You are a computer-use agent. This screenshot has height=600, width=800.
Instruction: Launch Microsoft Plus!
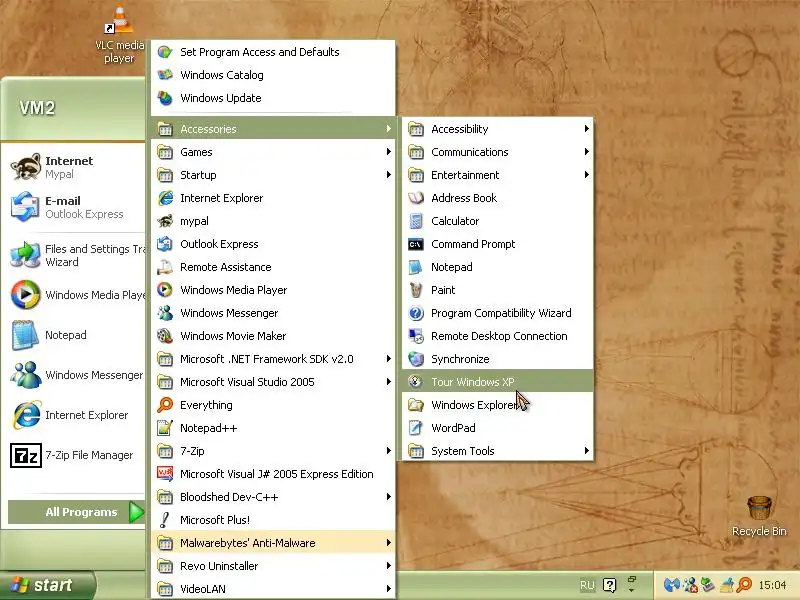273,519
